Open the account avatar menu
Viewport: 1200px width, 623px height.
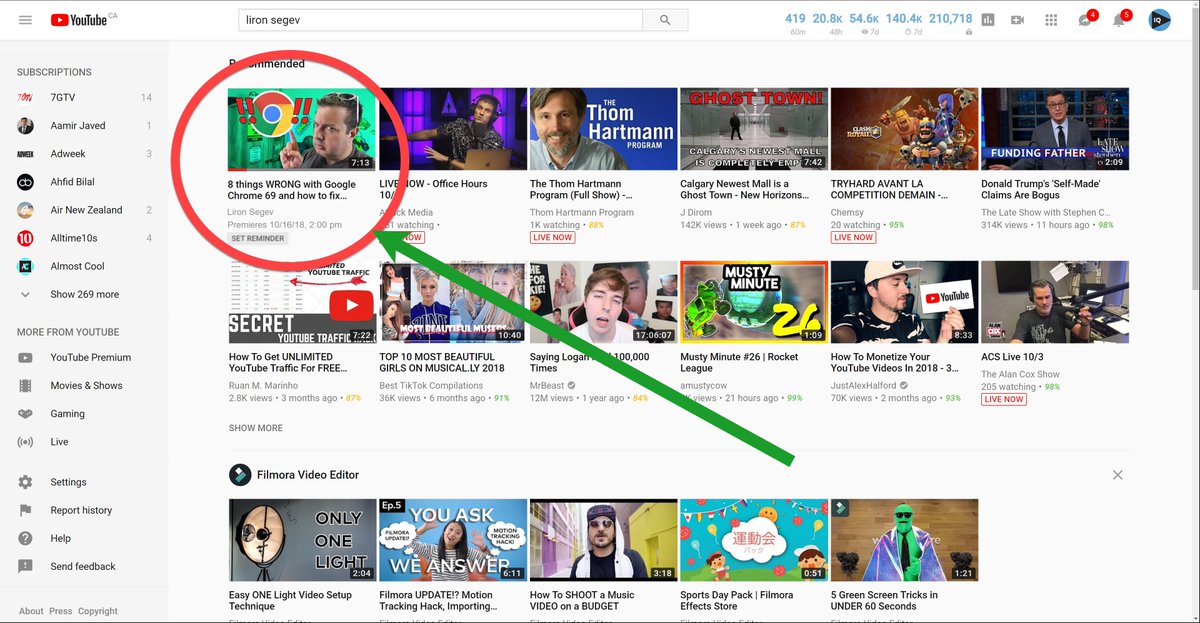(1159, 20)
